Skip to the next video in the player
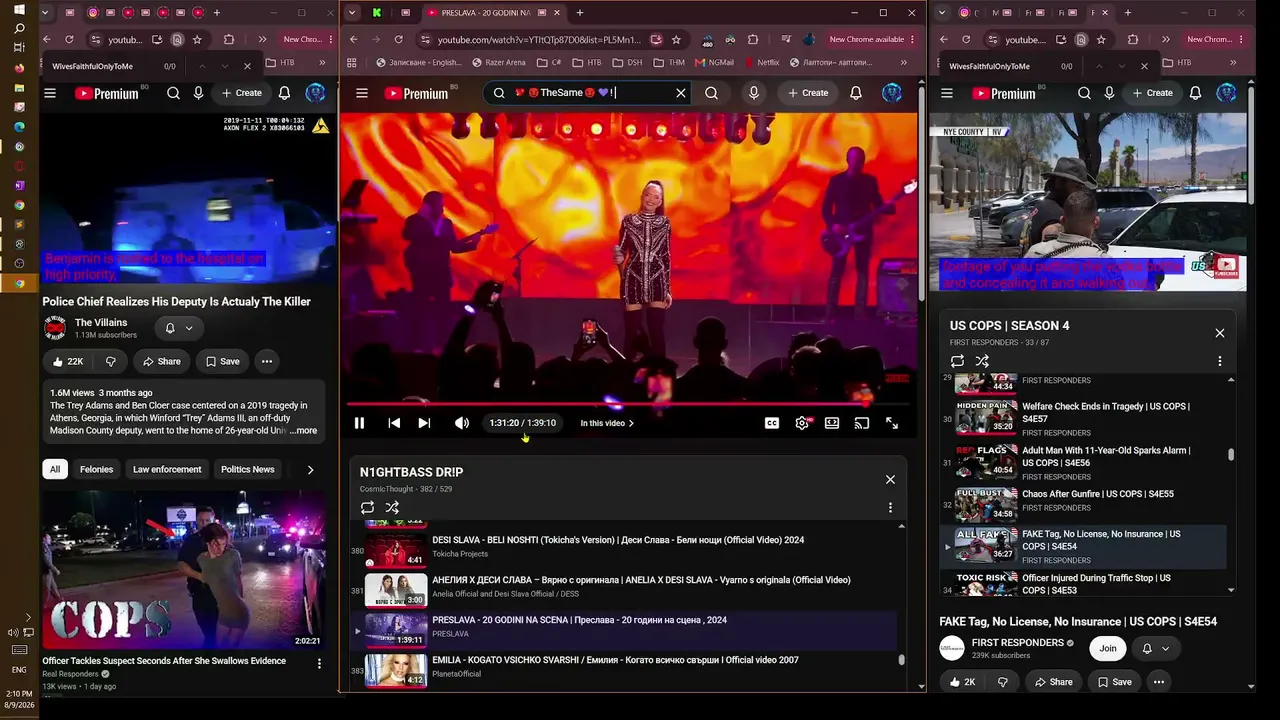This screenshot has width=1280, height=720. click(x=424, y=423)
